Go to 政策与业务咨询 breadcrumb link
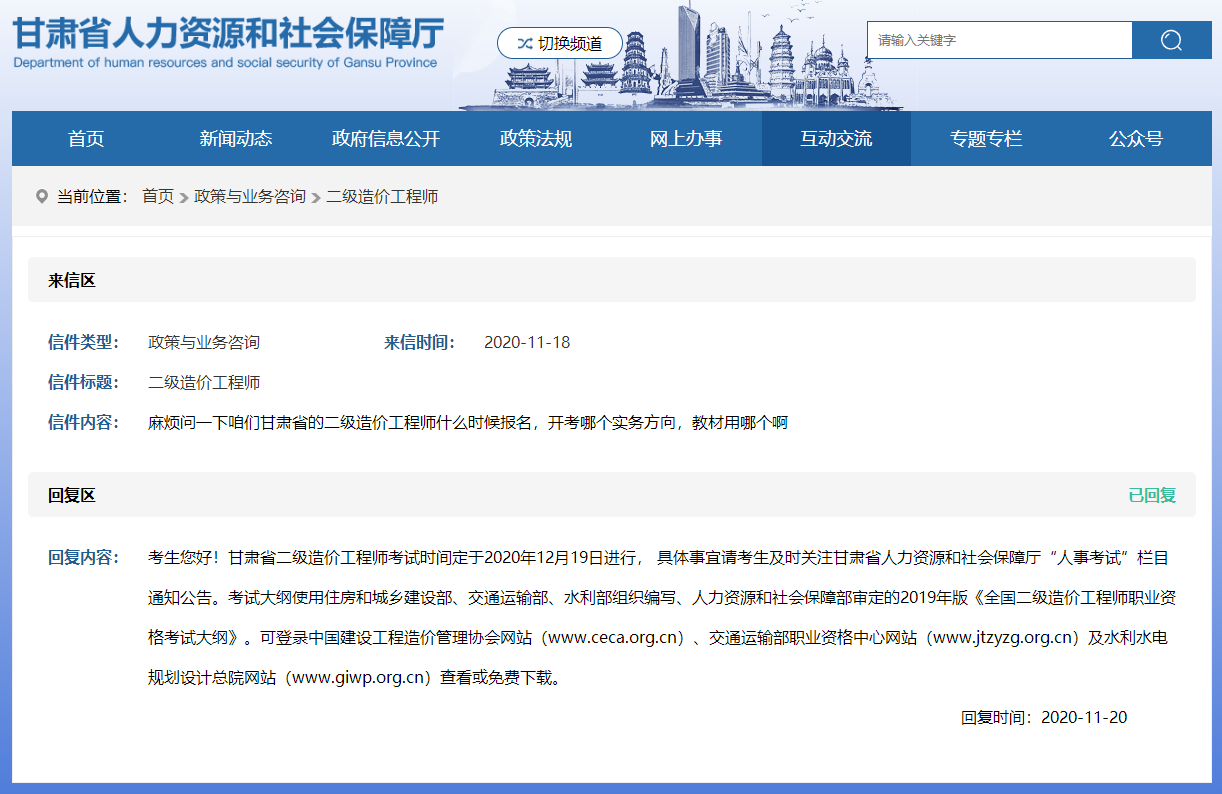 pos(250,196)
